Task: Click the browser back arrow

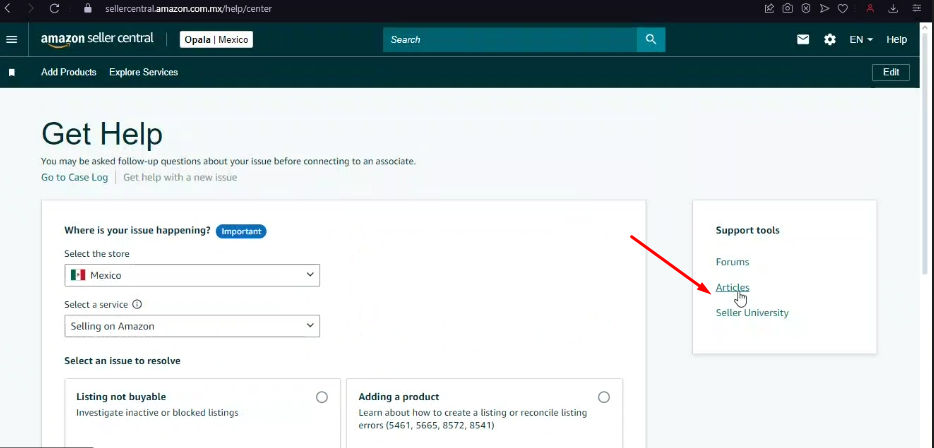Action: [x=8, y=8]
